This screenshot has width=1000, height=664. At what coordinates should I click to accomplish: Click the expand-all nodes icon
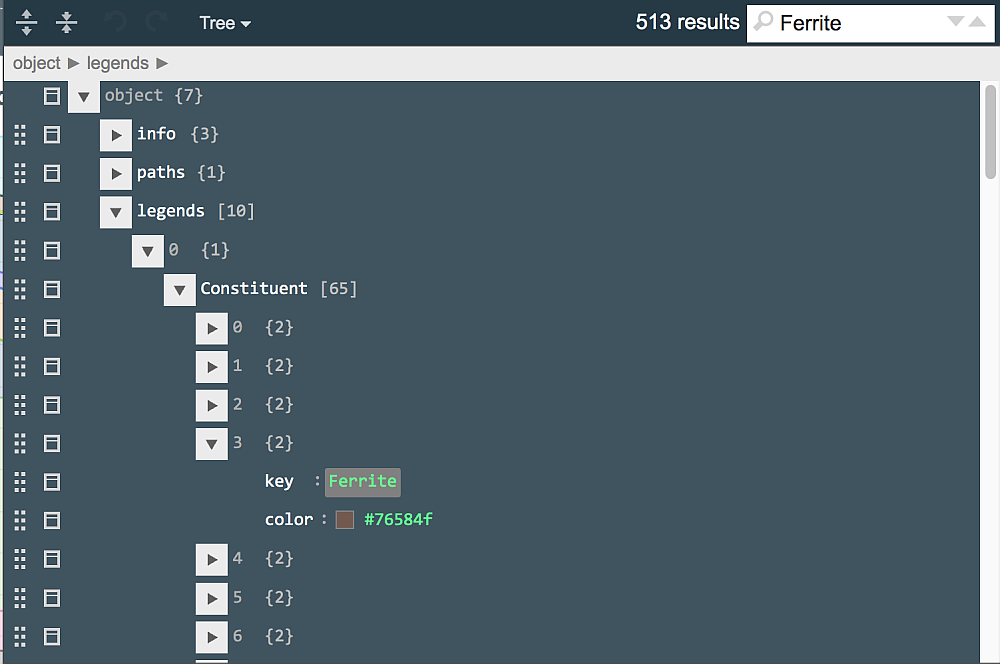click(x=25, y=22)
